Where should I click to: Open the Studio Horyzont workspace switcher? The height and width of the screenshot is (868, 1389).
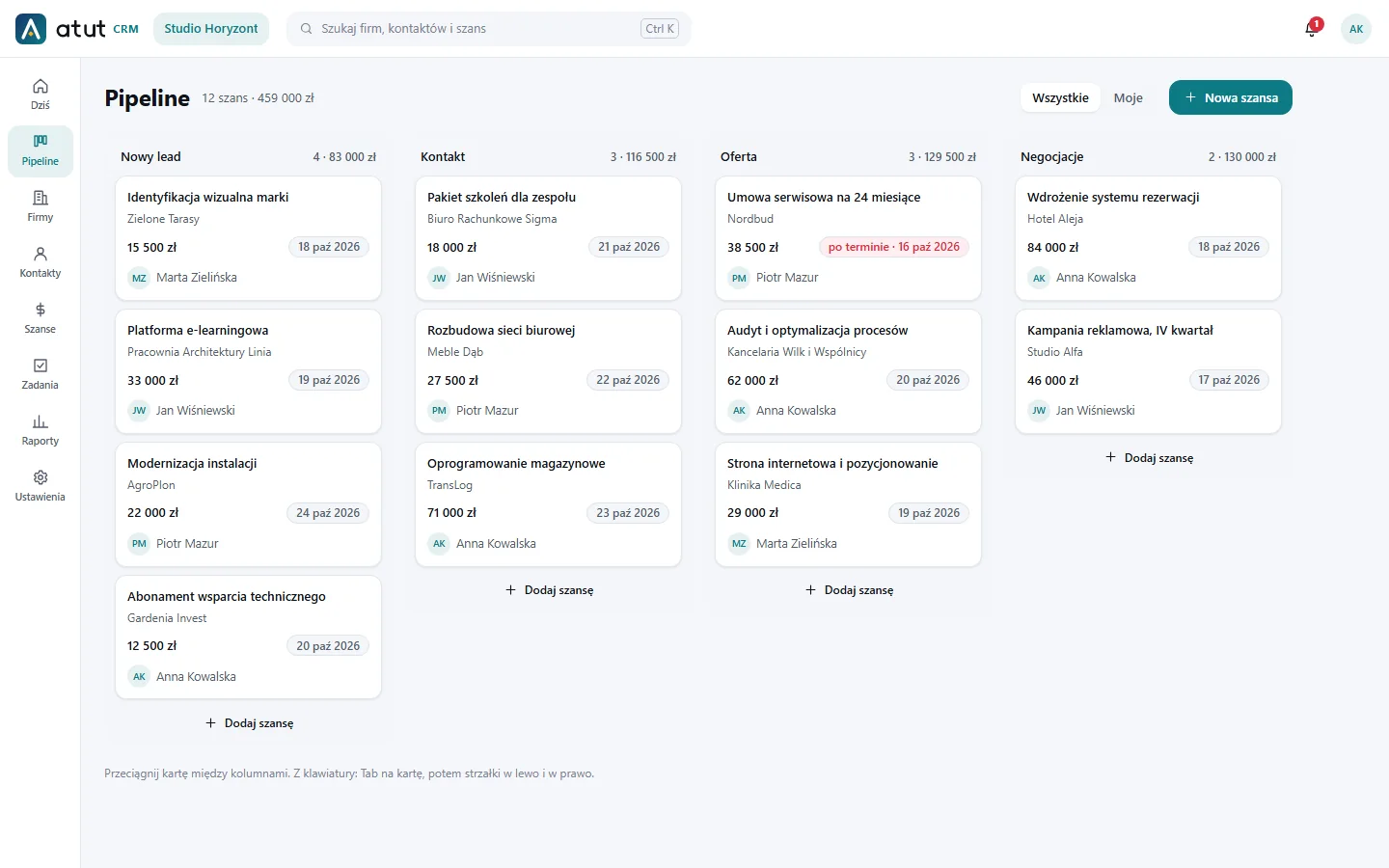pyautogui.click(x=211, y=29)
